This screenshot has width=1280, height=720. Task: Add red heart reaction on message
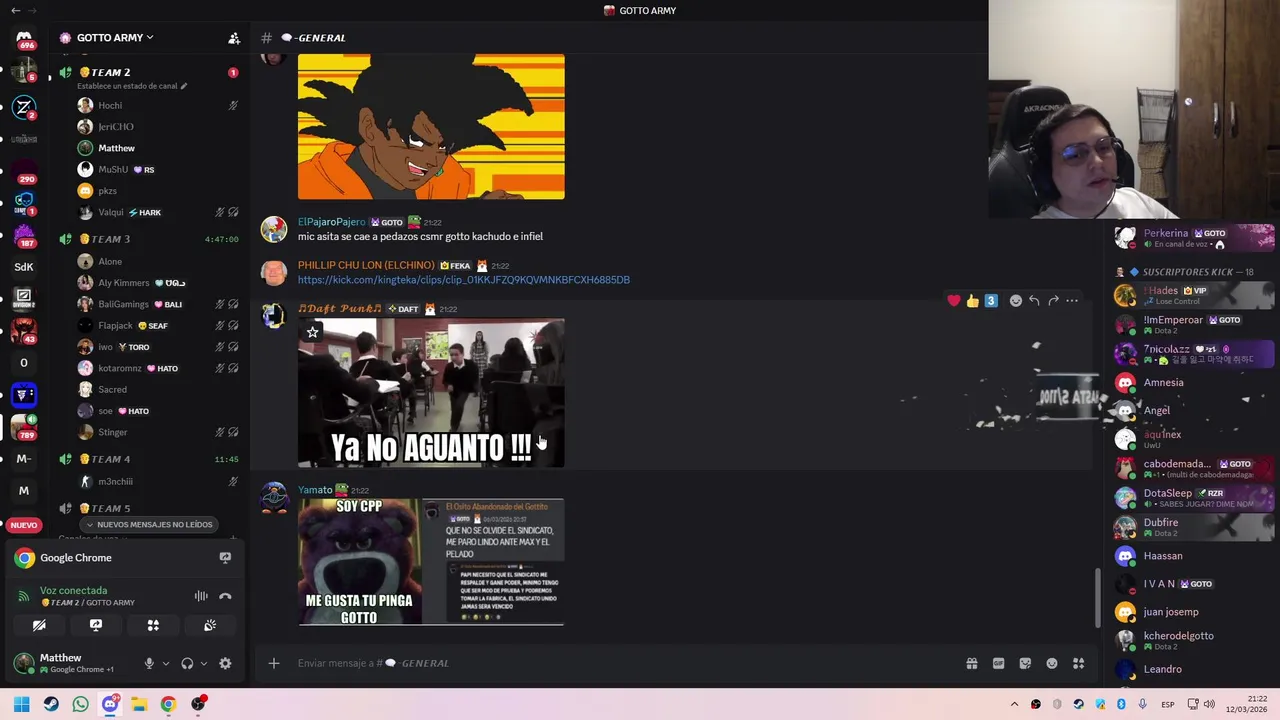[954, 301]
